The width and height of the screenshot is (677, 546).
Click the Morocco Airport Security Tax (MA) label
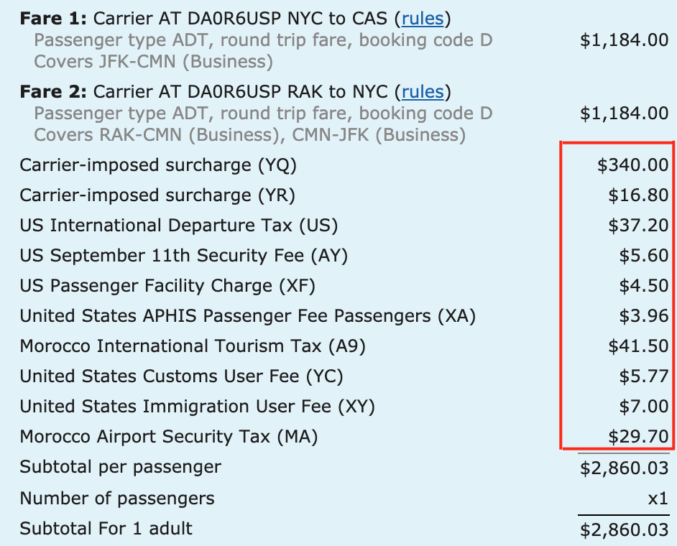(x=169, y=437)
